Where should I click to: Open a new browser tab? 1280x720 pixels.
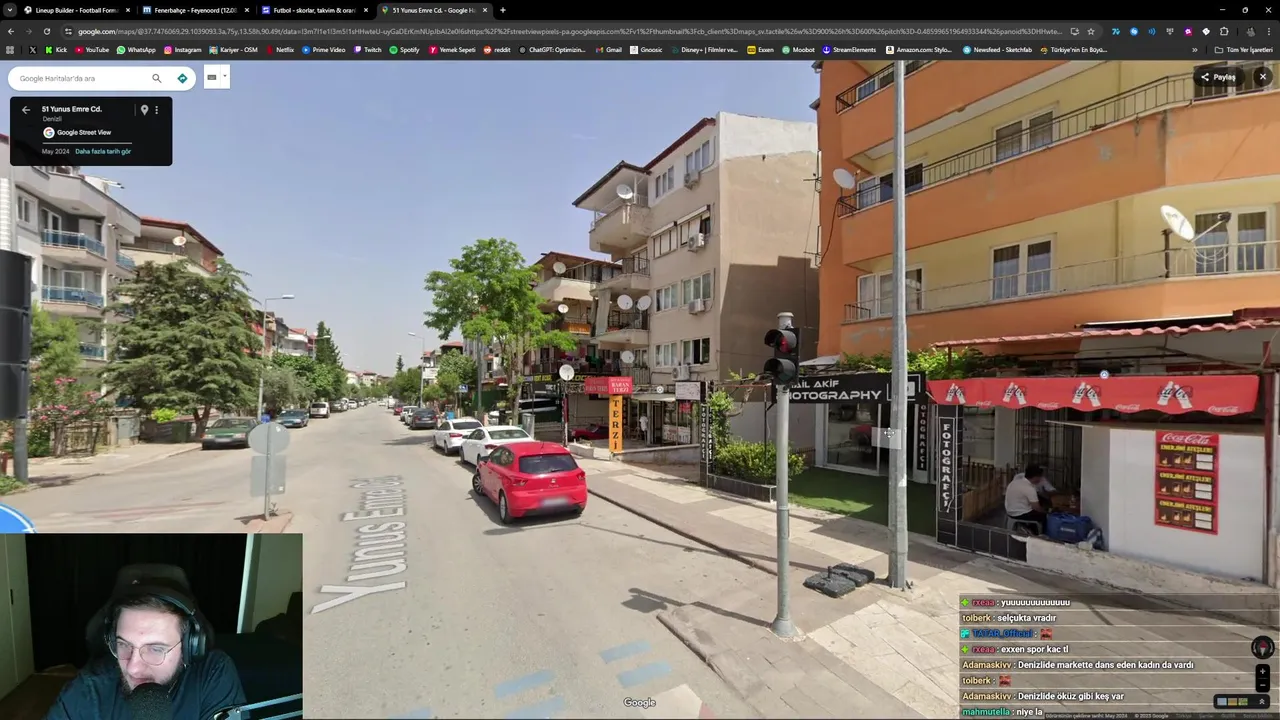(503, 10)
